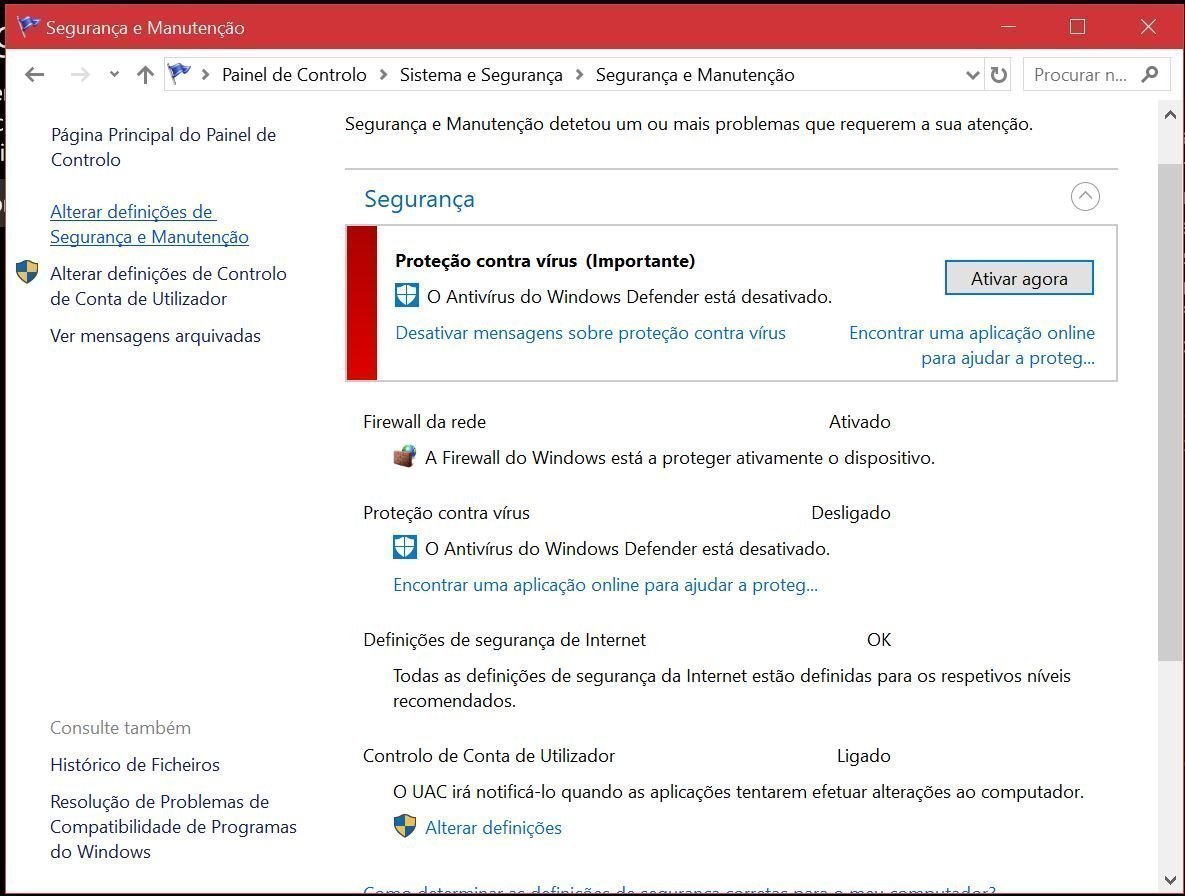Expand chevron before Painel de Controlo
The height and width of the screenshot is (896, 1185).
coord(206,75)
